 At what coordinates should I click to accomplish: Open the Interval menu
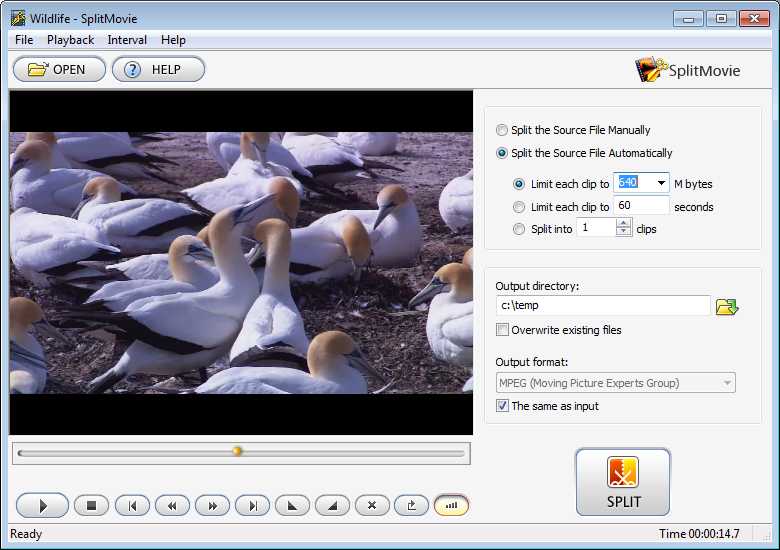(127, 40)
